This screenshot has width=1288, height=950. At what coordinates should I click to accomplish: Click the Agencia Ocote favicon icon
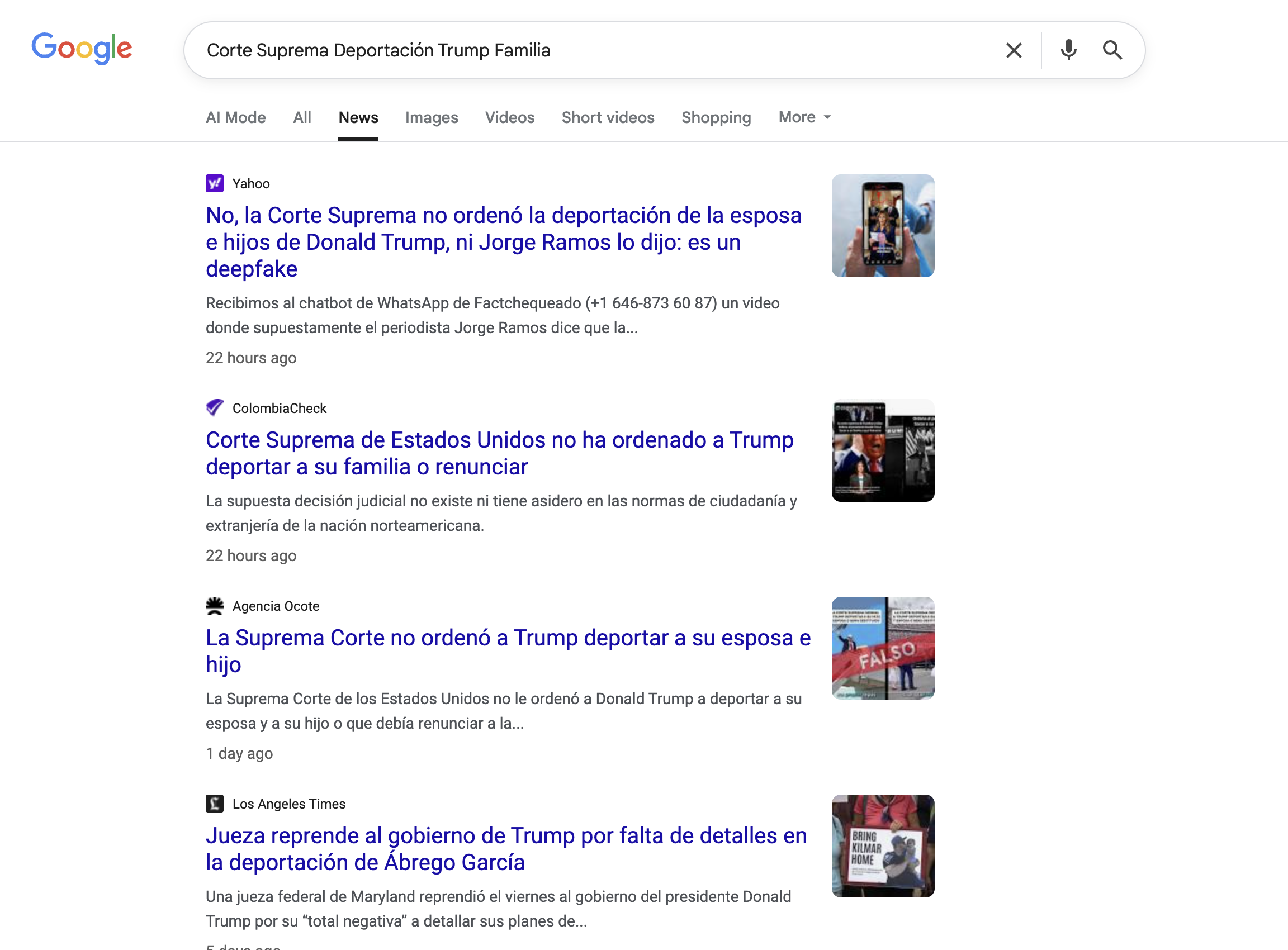(215, 606)
